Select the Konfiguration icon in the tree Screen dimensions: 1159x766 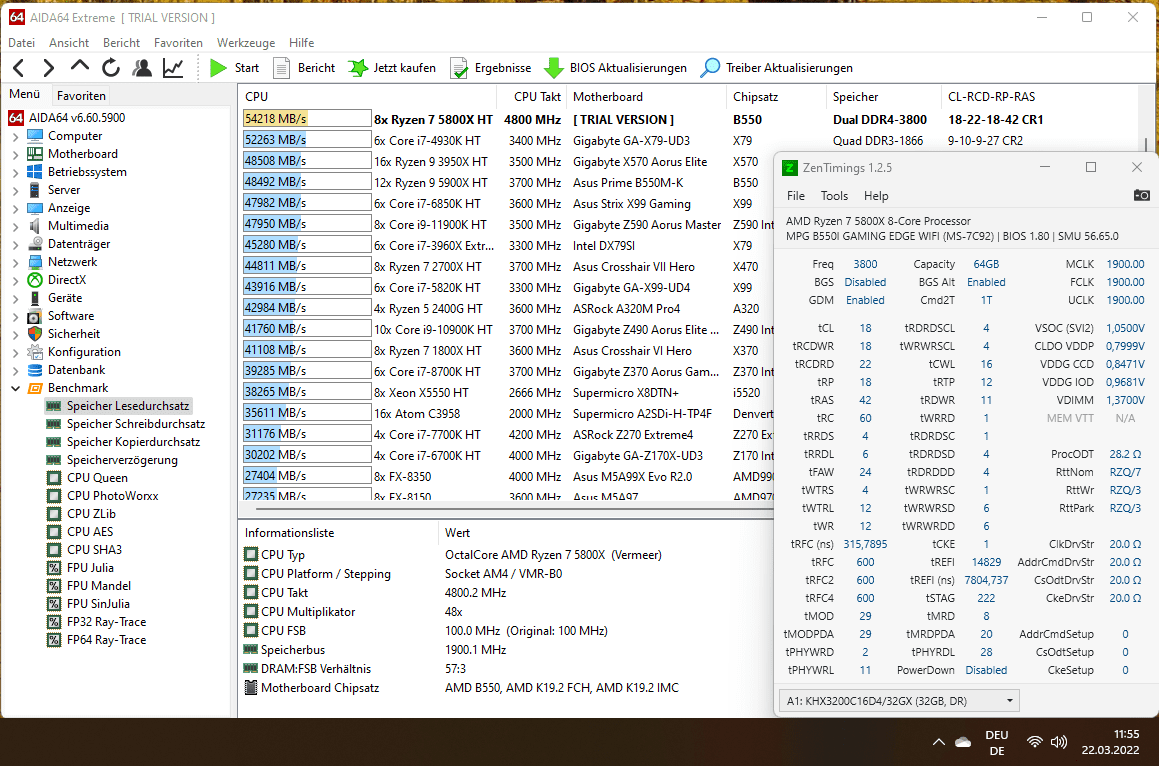click(x=35, y=352)
